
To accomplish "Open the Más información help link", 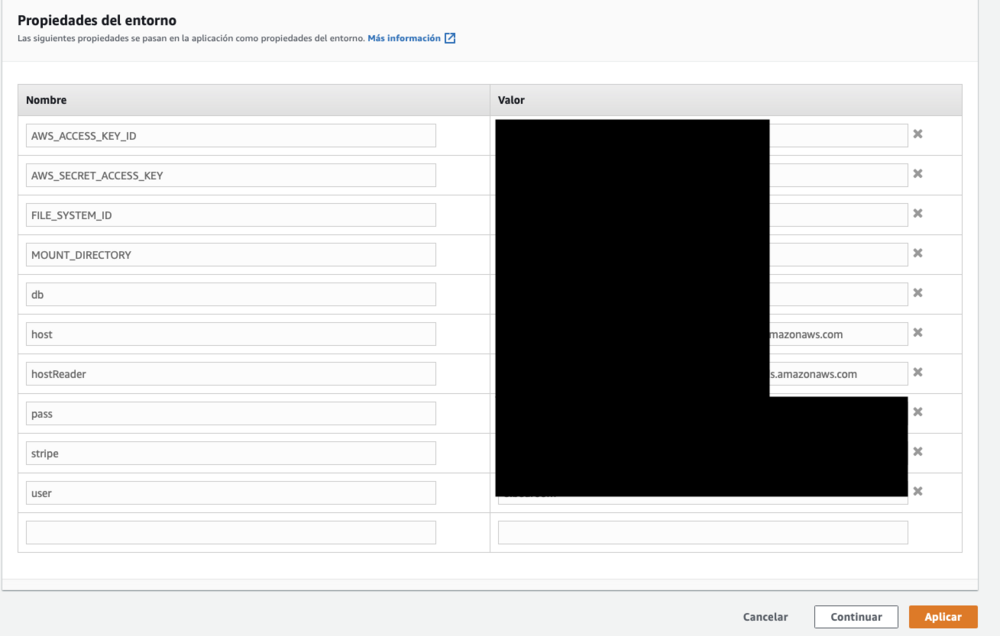I will pyautogui.click(x=403, y=38).
